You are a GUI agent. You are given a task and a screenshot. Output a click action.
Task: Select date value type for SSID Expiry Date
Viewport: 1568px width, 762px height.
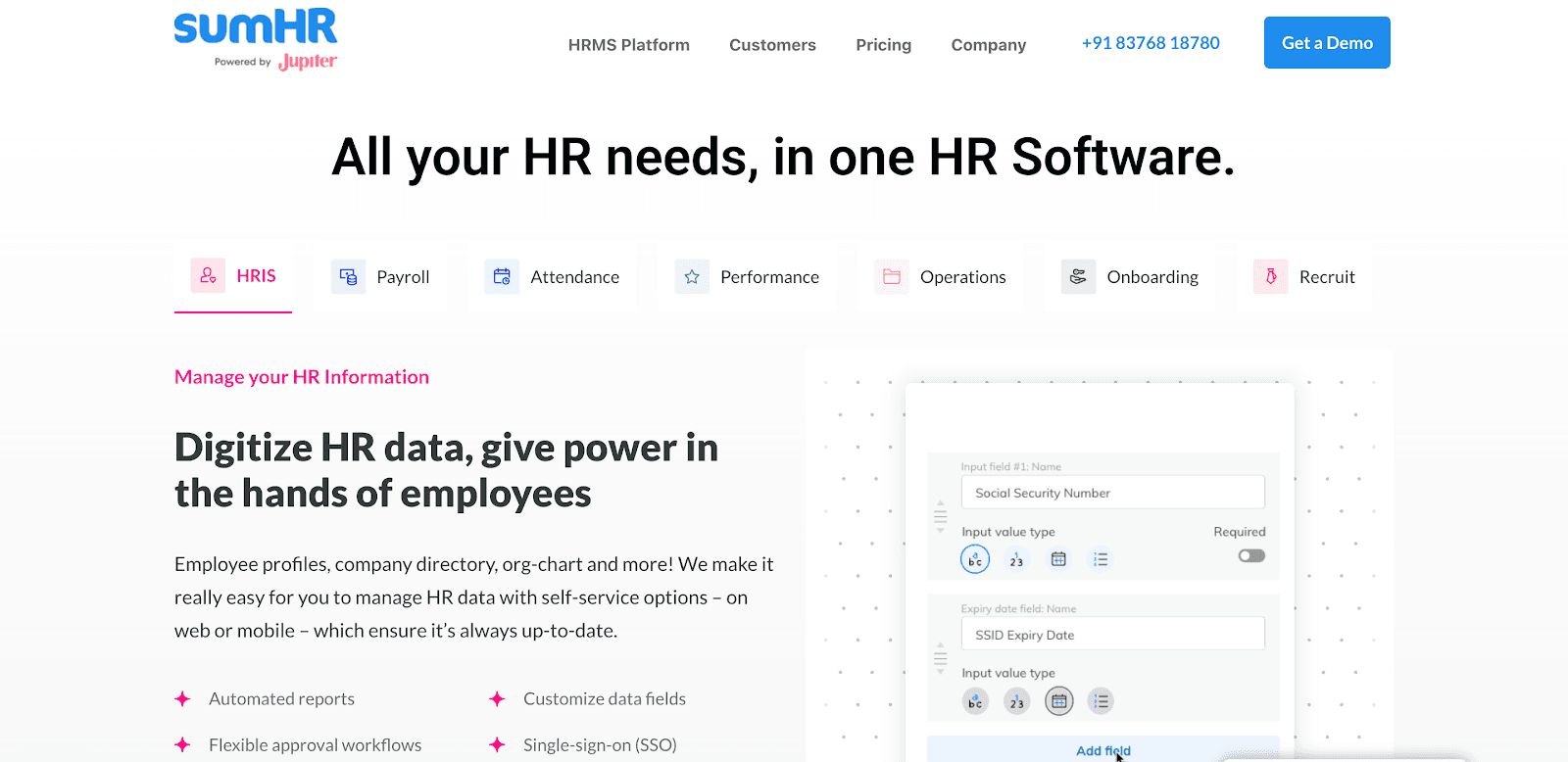(1059, 701)
